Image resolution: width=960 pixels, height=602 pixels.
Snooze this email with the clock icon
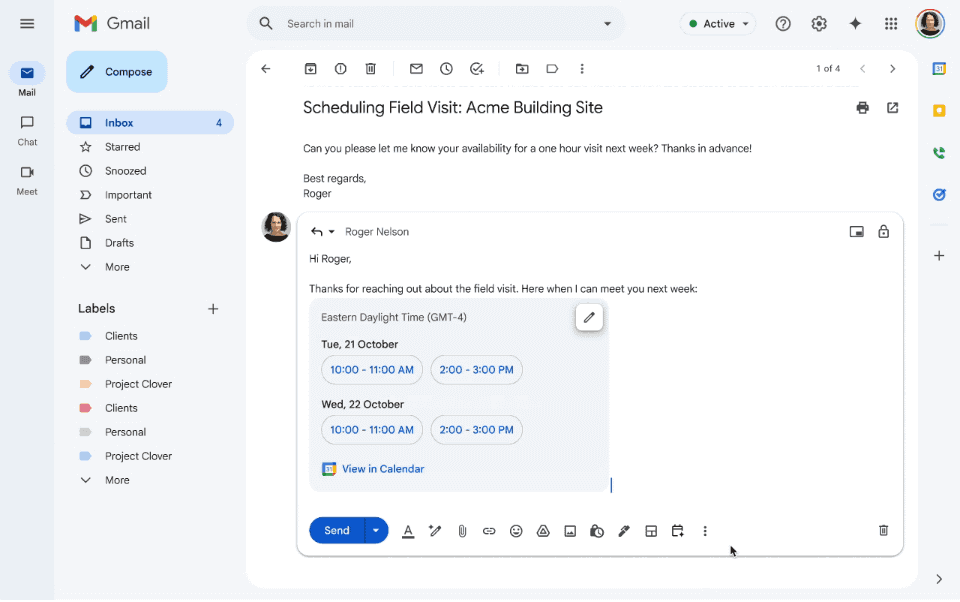[446, 69]
